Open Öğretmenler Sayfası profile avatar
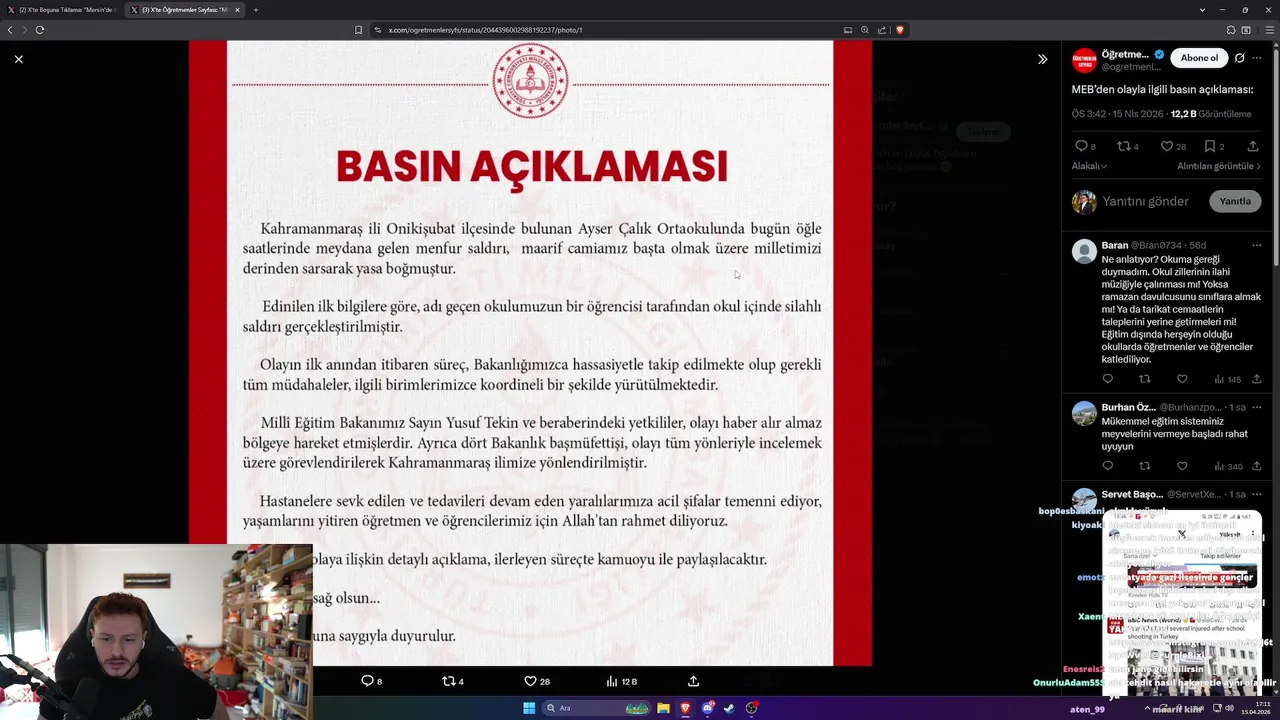1280x720 pixels. pos(1084,59)
